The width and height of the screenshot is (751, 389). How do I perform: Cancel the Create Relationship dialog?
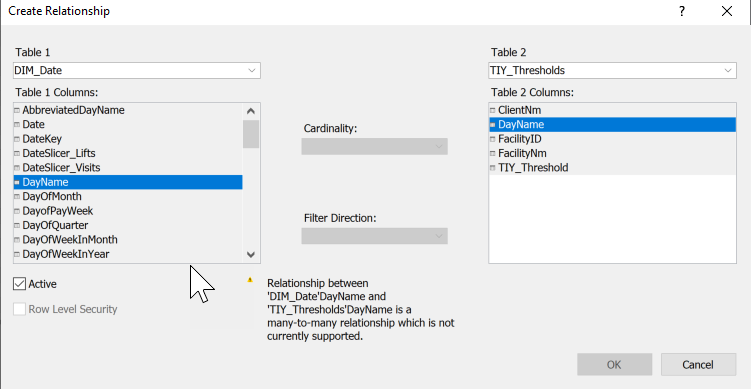point(698,365)
